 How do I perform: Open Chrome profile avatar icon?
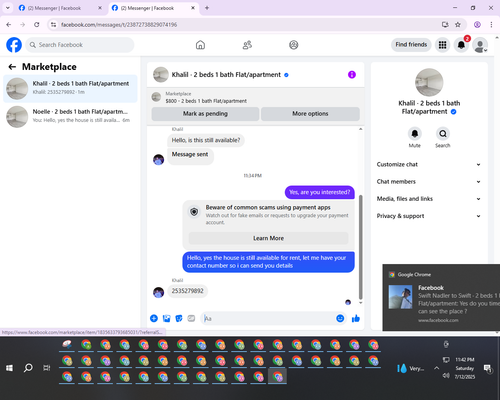point(477,25)
